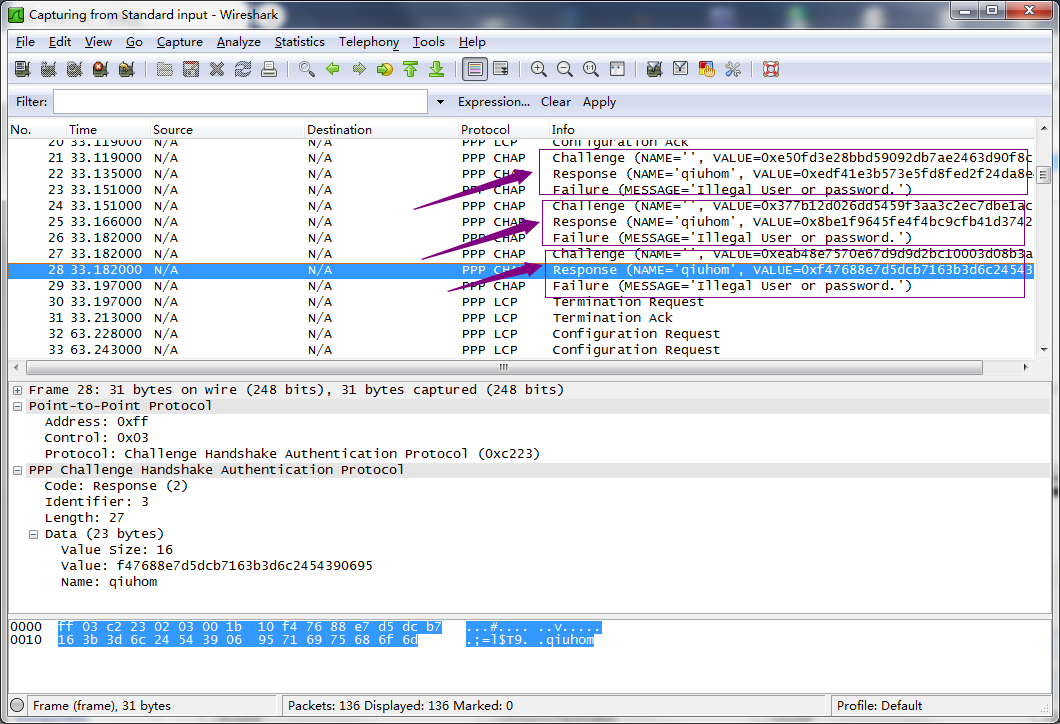Select the 'Name: qiuhom' detail line

(x=109, y=582)
